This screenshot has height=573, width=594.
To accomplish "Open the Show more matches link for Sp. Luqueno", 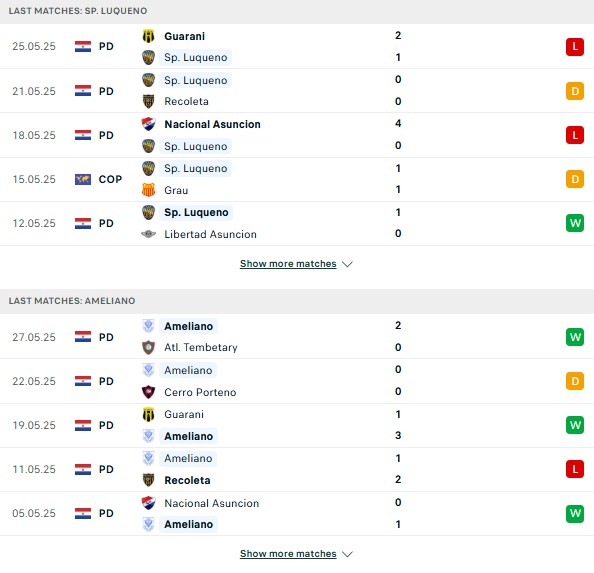I will coord(288,264).
